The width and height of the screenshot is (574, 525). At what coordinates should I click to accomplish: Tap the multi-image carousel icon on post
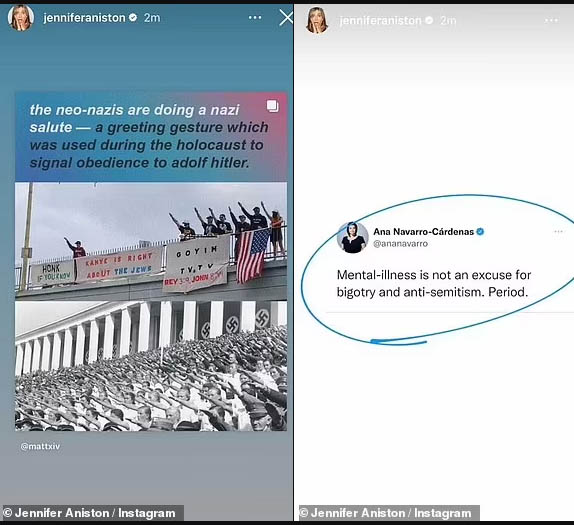272,106
